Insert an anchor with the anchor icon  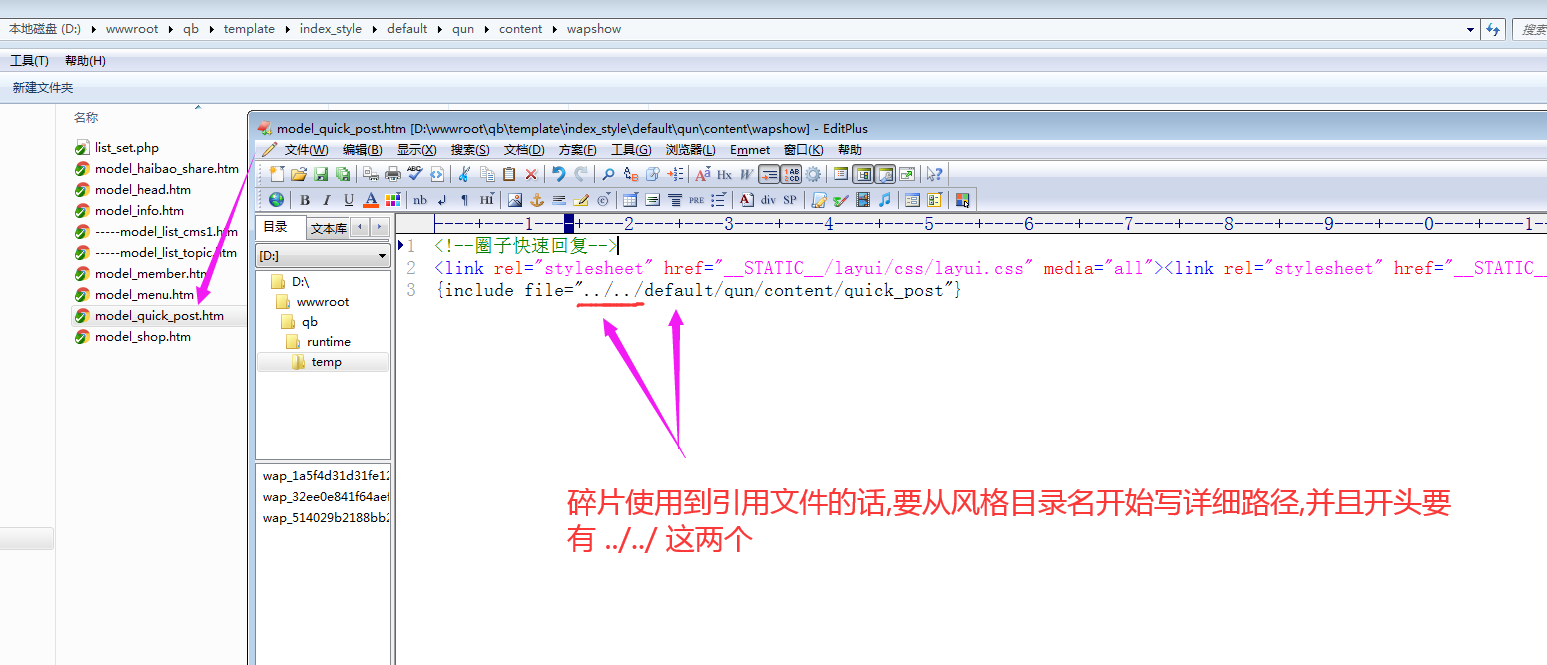click(537, 200)
